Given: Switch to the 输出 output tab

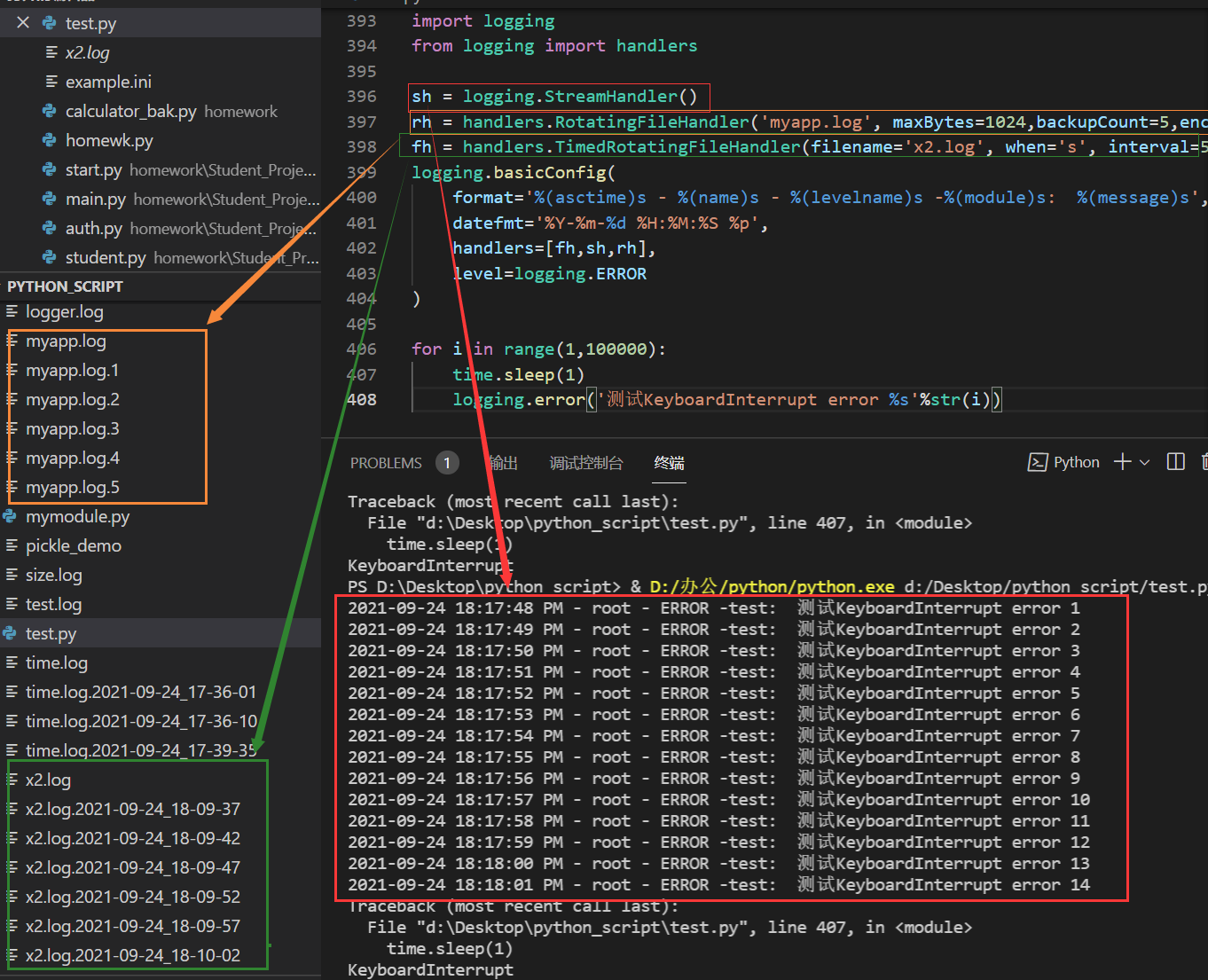Looking at the screenshot, I should pos(503,463).
